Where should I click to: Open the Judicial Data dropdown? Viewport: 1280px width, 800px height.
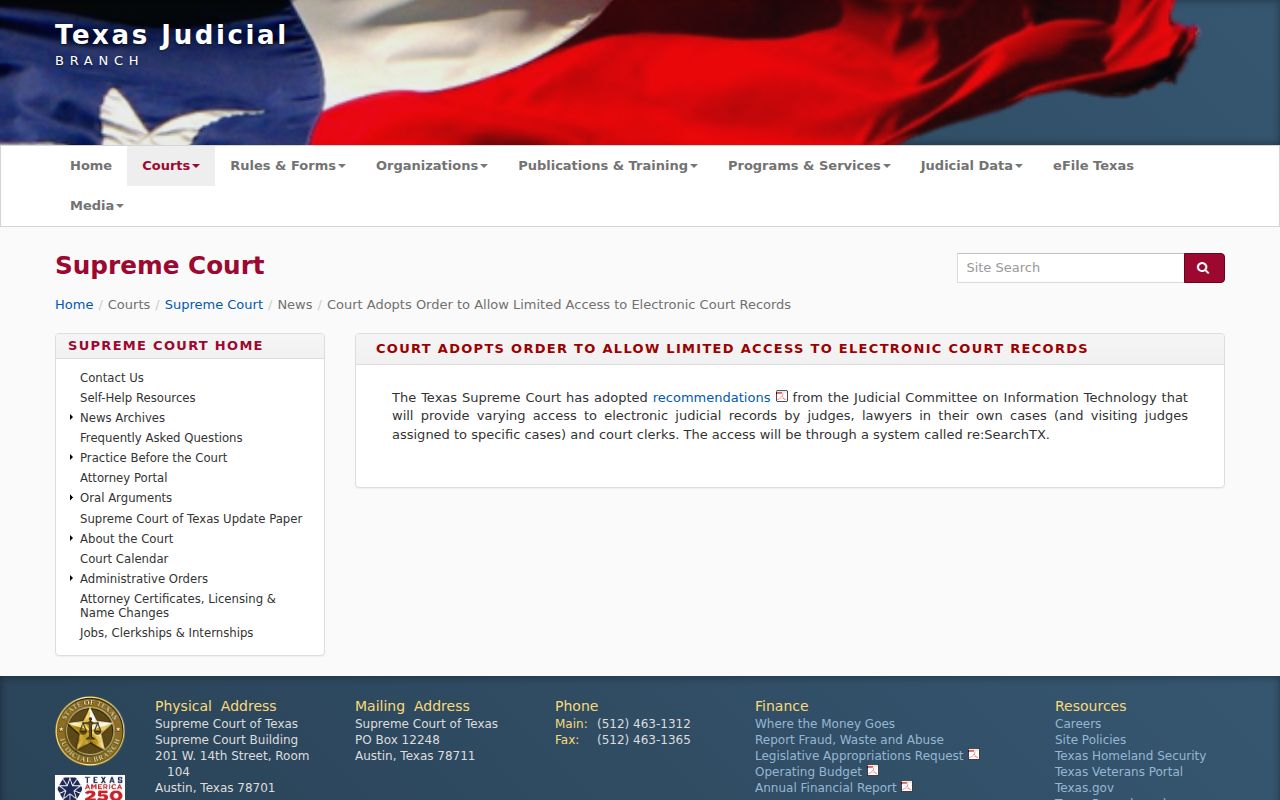(971, 166)
